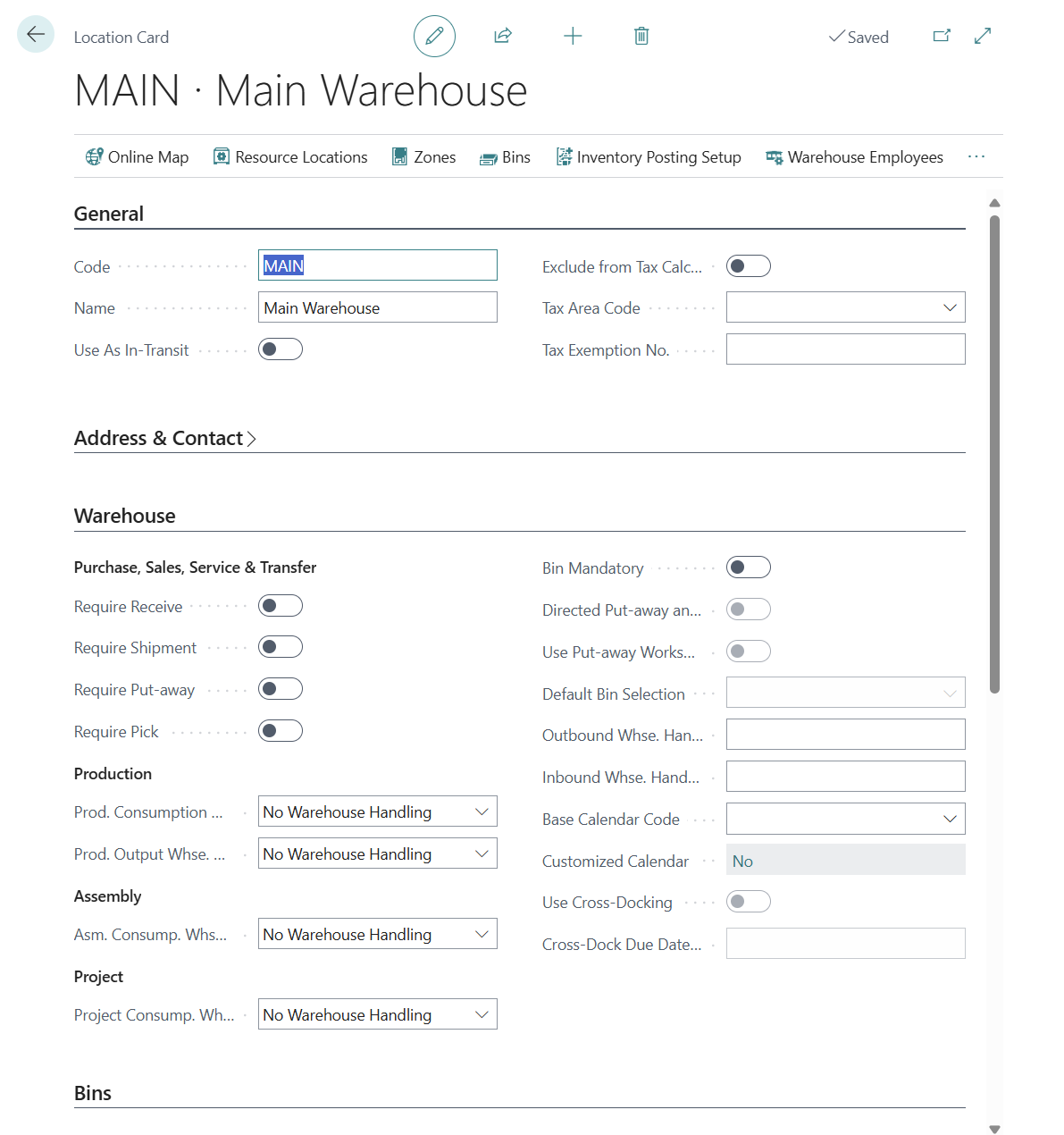This screenshot has height=1135, width=1064.
Task: Open Online Map action
Action: pos(137,157)
